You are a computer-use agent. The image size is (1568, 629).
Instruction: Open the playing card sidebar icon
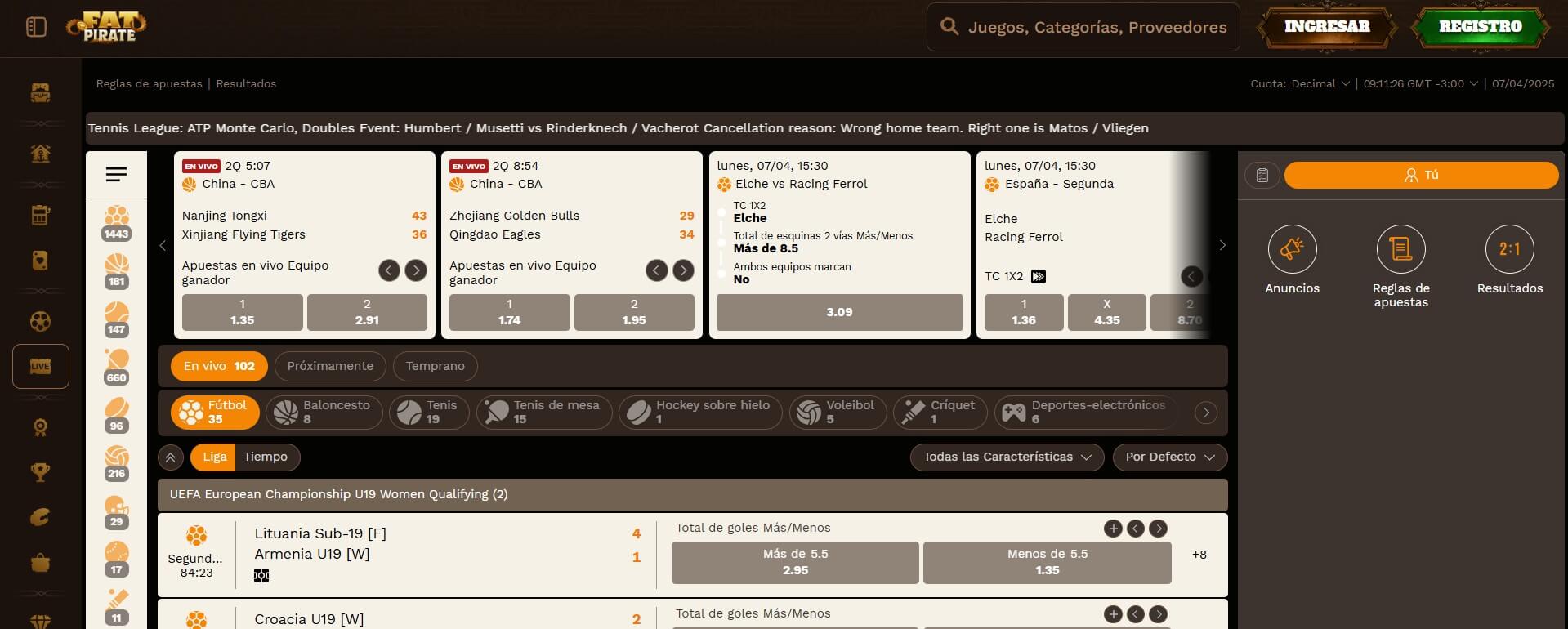coord(40,261)
